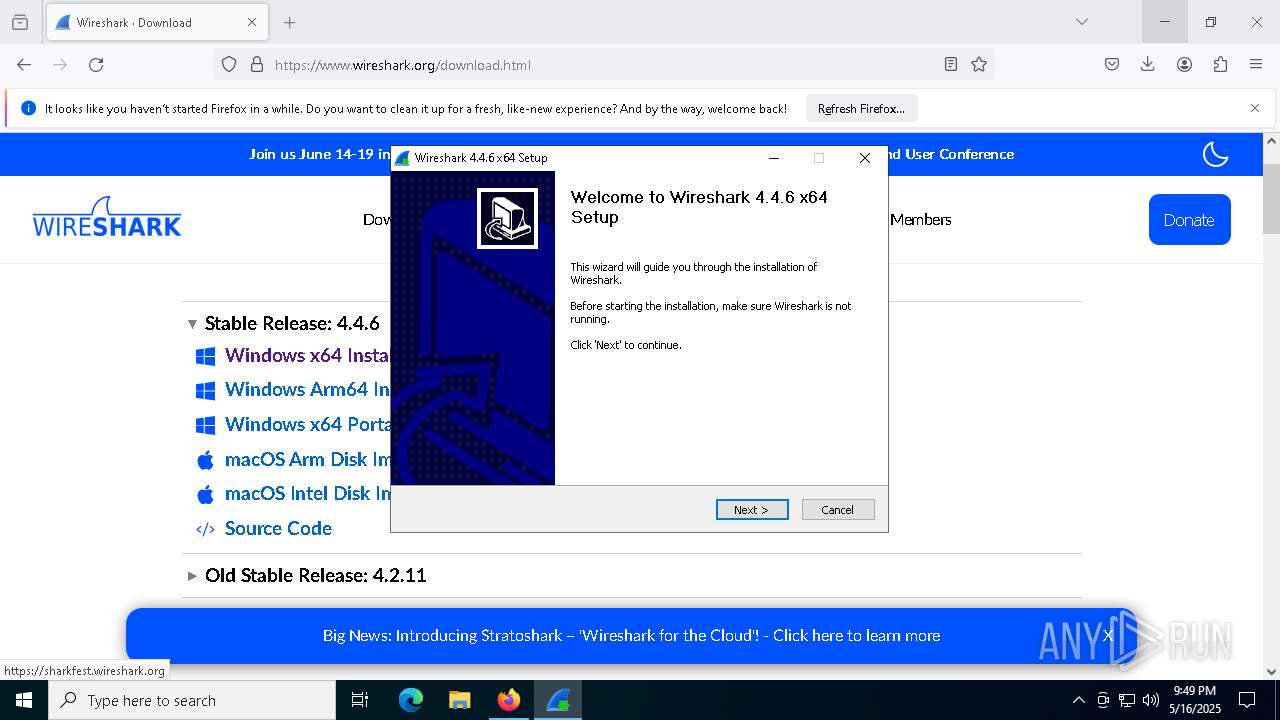Image resolution: width=1280 pixels, height=720 pixels.
Task: Open the notification center
Action: tap(1246, 700)
